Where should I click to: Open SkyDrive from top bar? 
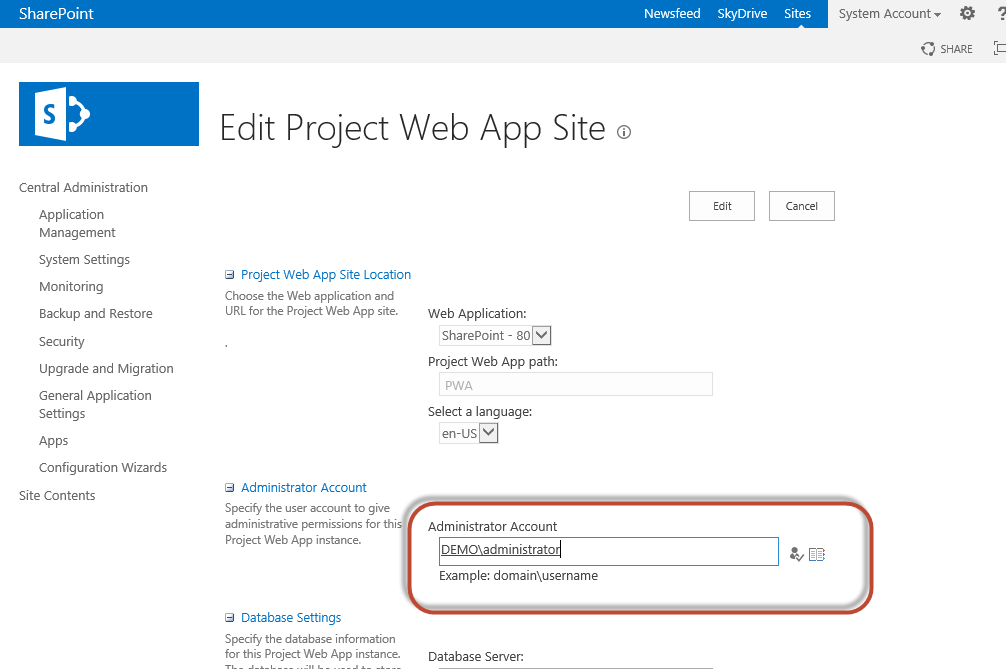[742, 13]
